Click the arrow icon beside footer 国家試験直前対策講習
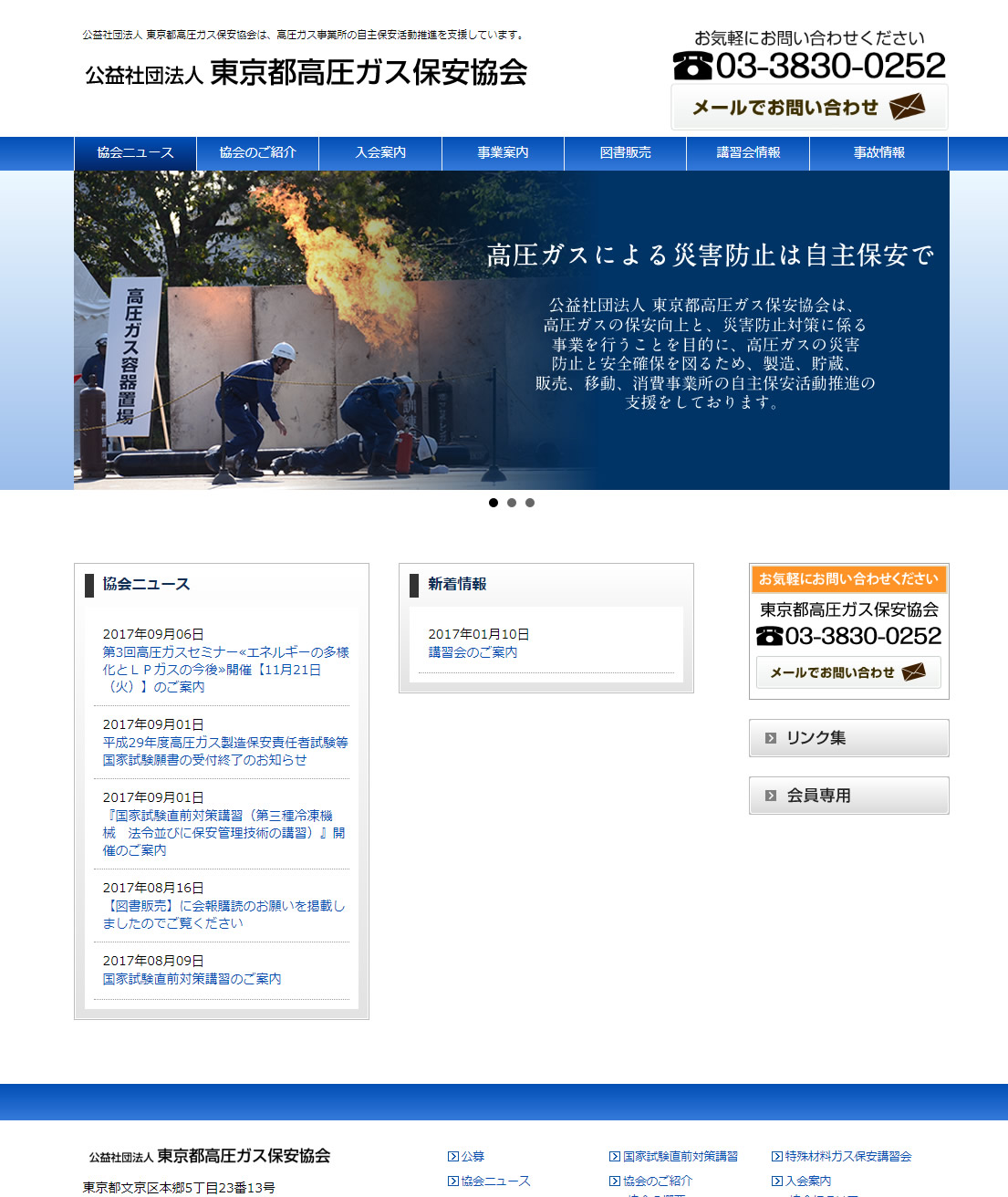The width and height of the screenshot is (1008, 1197). point(615,1156)
